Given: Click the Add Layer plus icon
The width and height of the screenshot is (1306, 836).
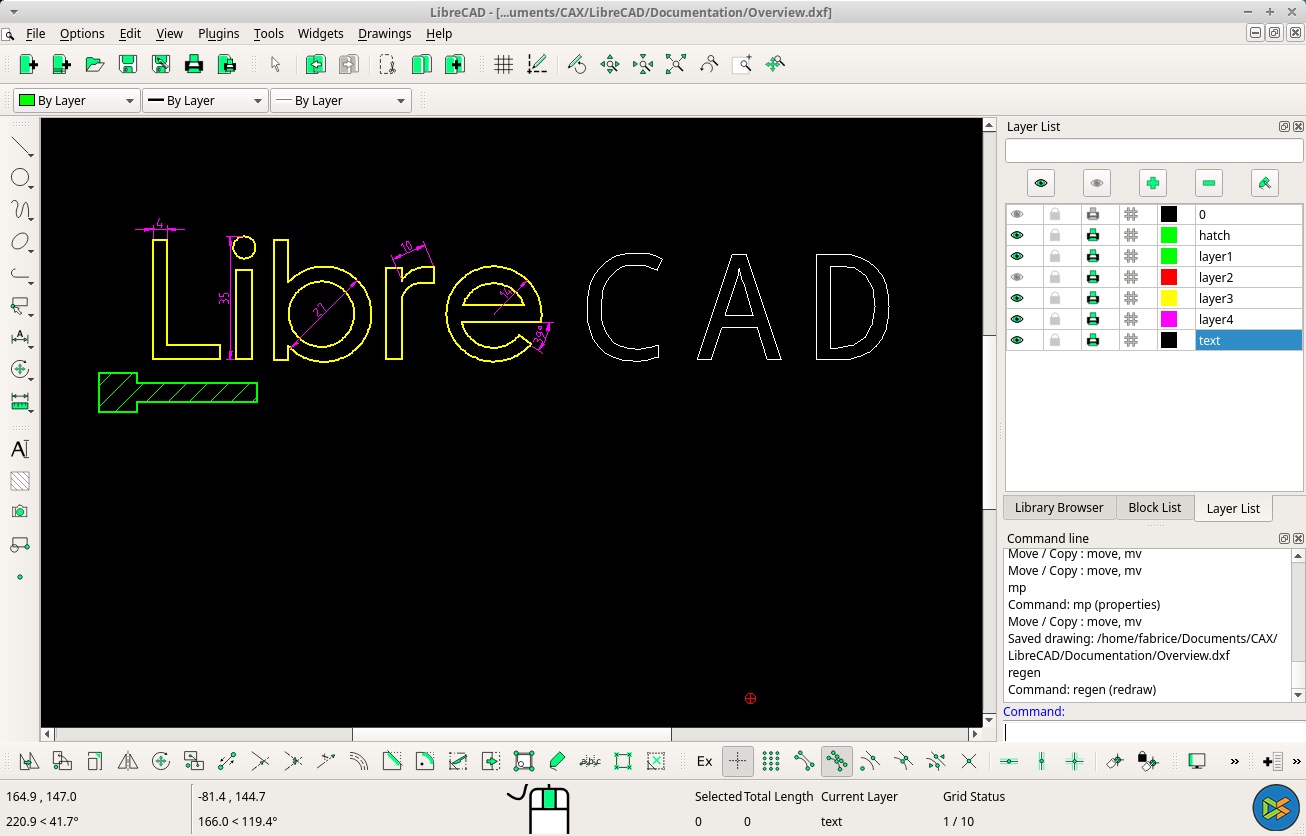Looking at the screenshot, I should click(1152, 183).
